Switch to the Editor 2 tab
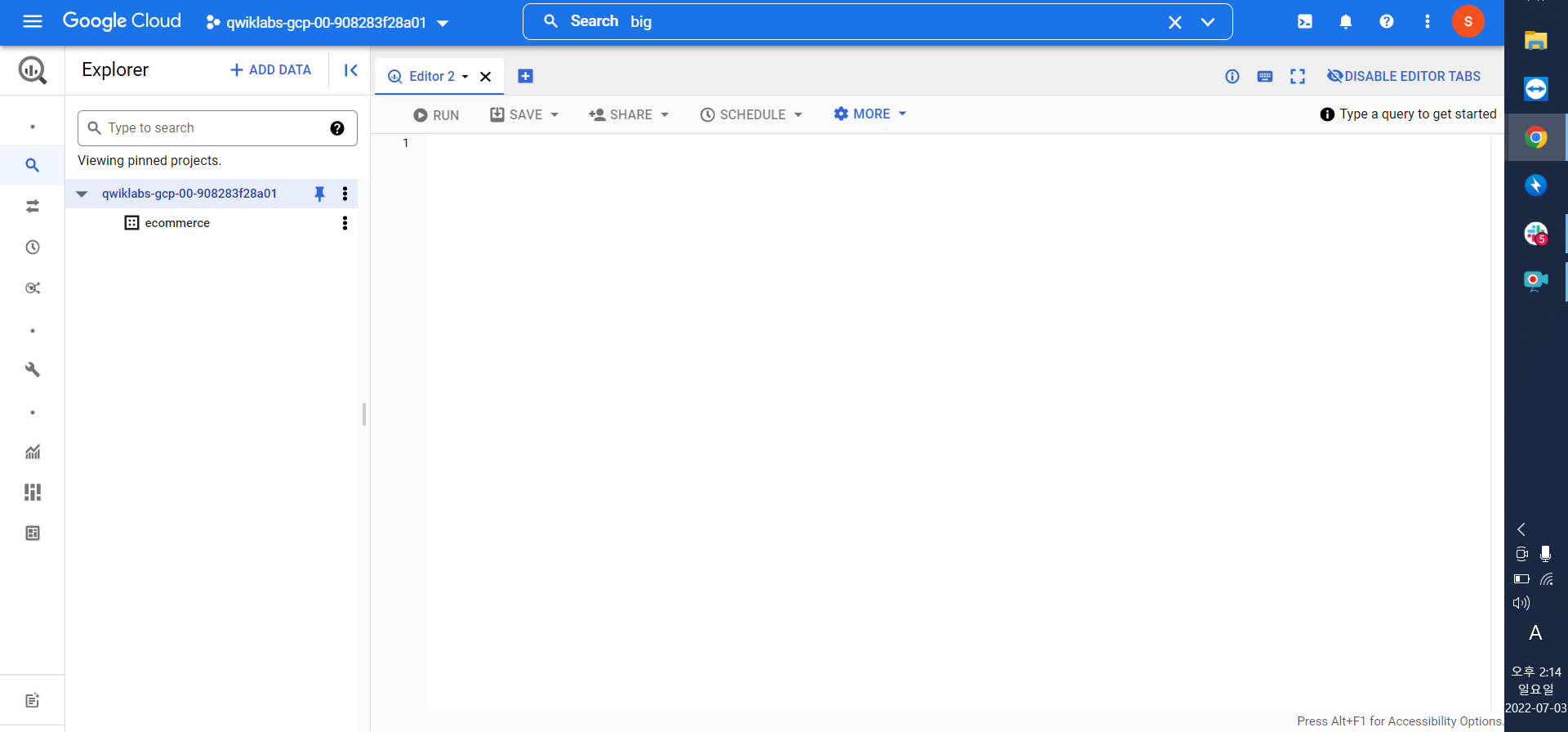The width and height of the screenshot is (1568, 732). coord(431,76)
